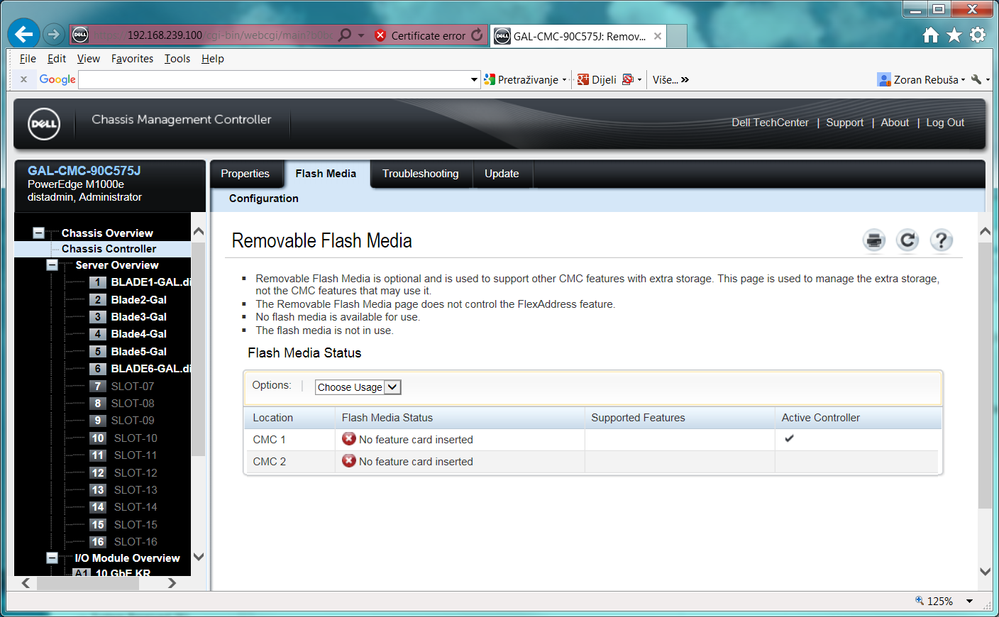This screenshot has width=999, height=617.
Task: Switch to the Properties tab
Action: (x=245, y=173)
